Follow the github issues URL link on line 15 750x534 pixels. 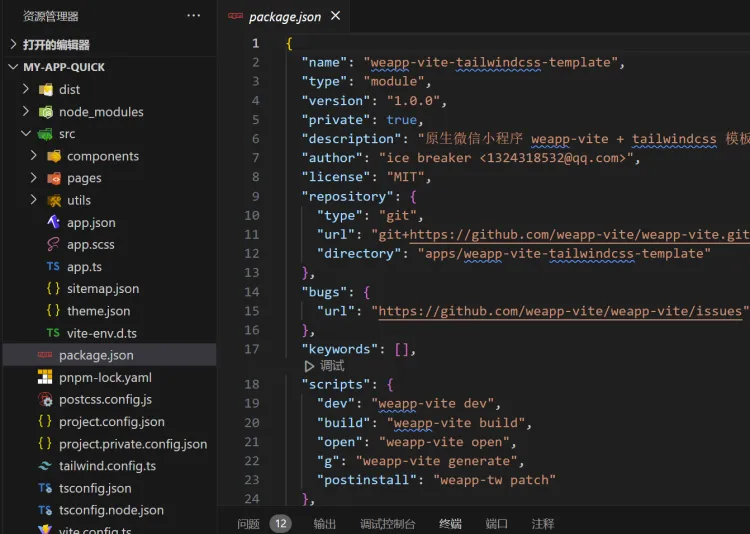[x=560, y=311]
